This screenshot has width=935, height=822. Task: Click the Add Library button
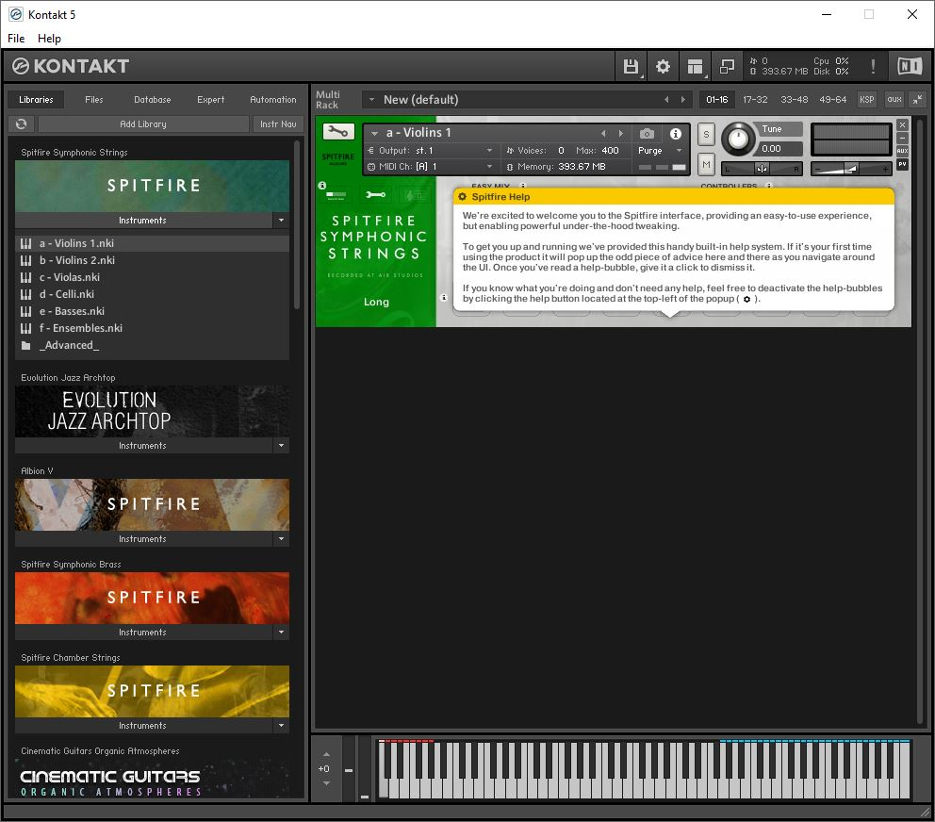coord(143,123)
